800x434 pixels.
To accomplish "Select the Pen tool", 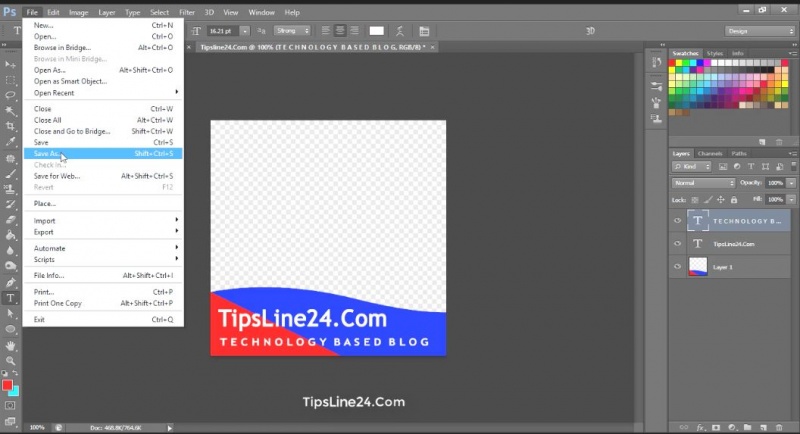I will click(10, 282).
